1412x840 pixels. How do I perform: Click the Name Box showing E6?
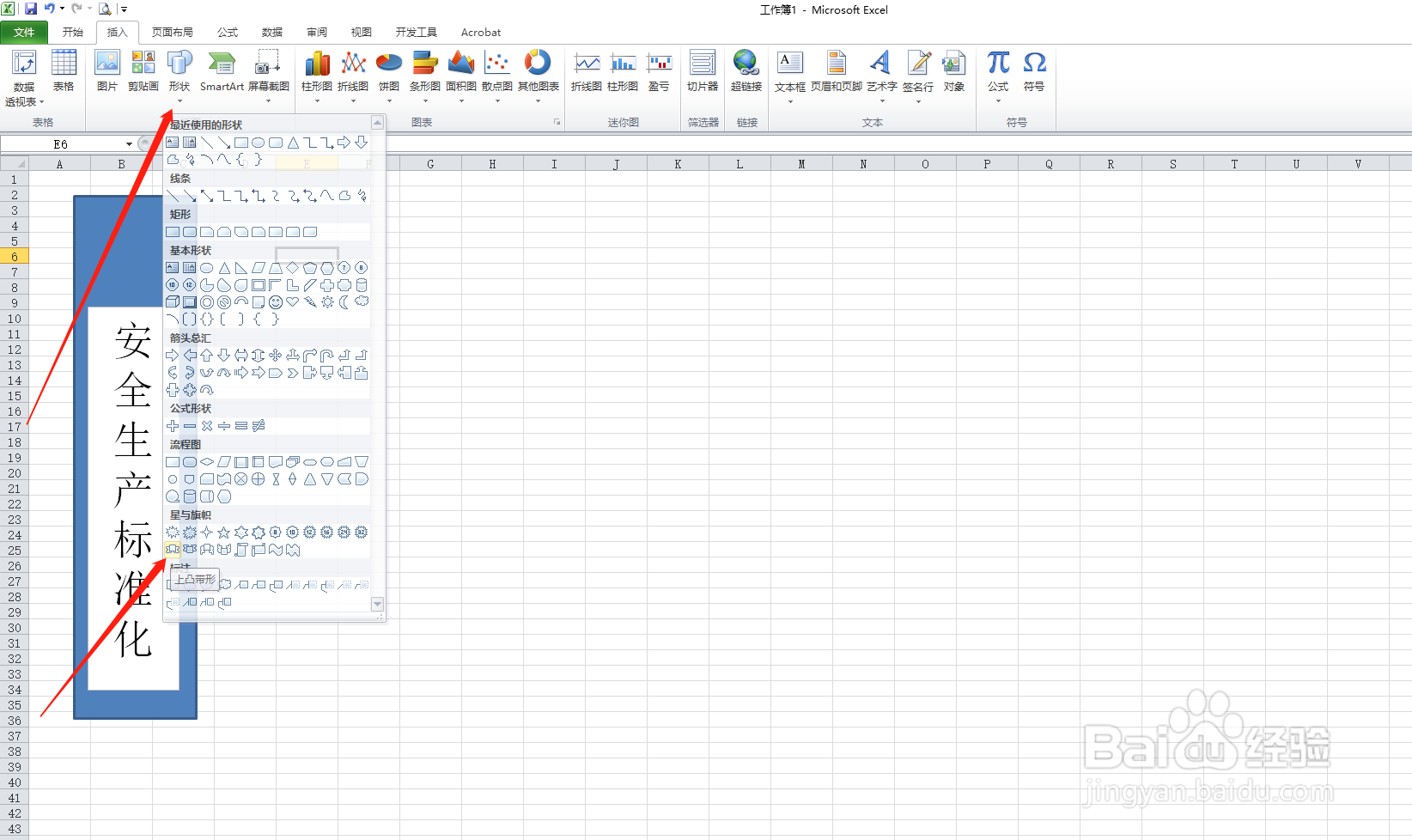click(61, 144)
